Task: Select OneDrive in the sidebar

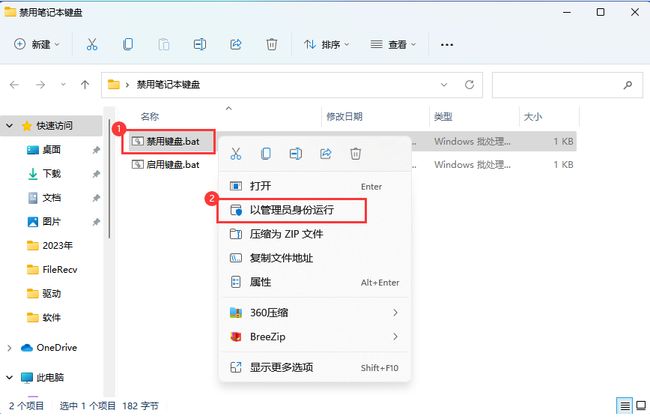Action: (x=49, y=347)
